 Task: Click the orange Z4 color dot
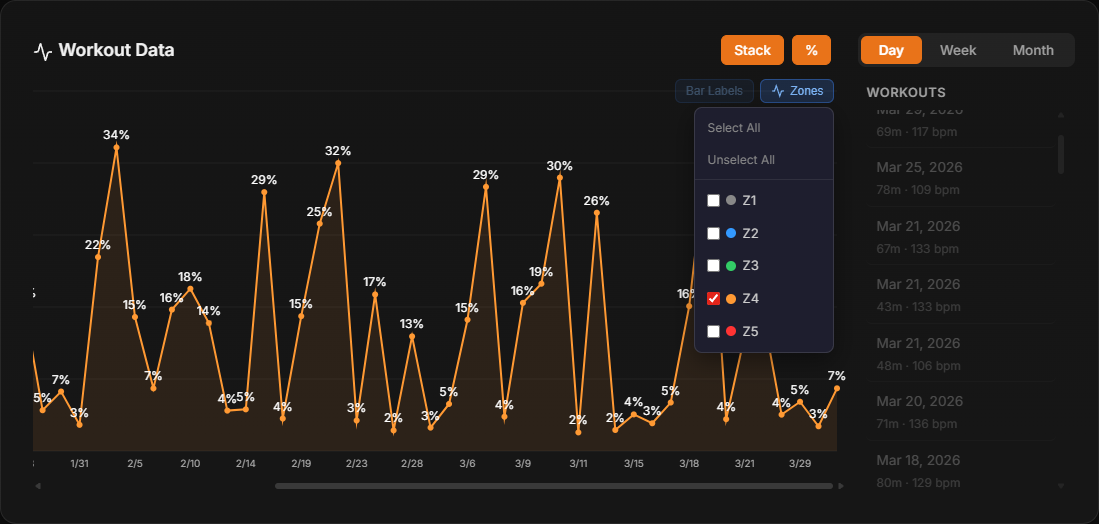click(731, 298)
